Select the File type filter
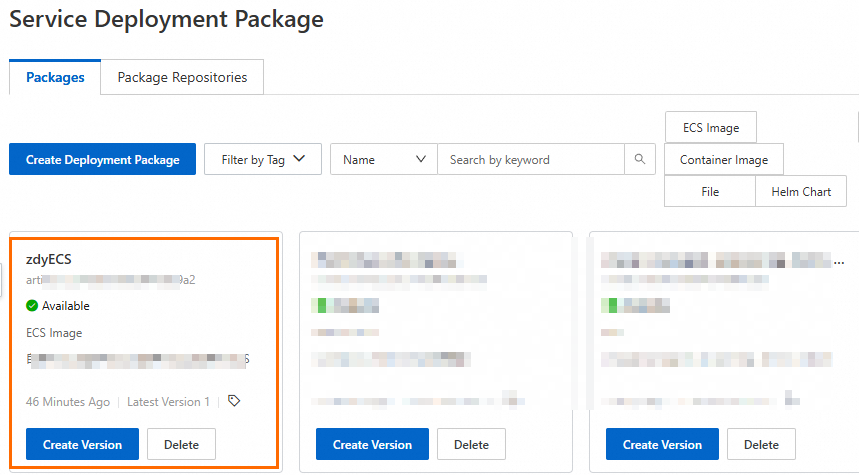Viewport: 859px width, 475px height. point(710,191)
